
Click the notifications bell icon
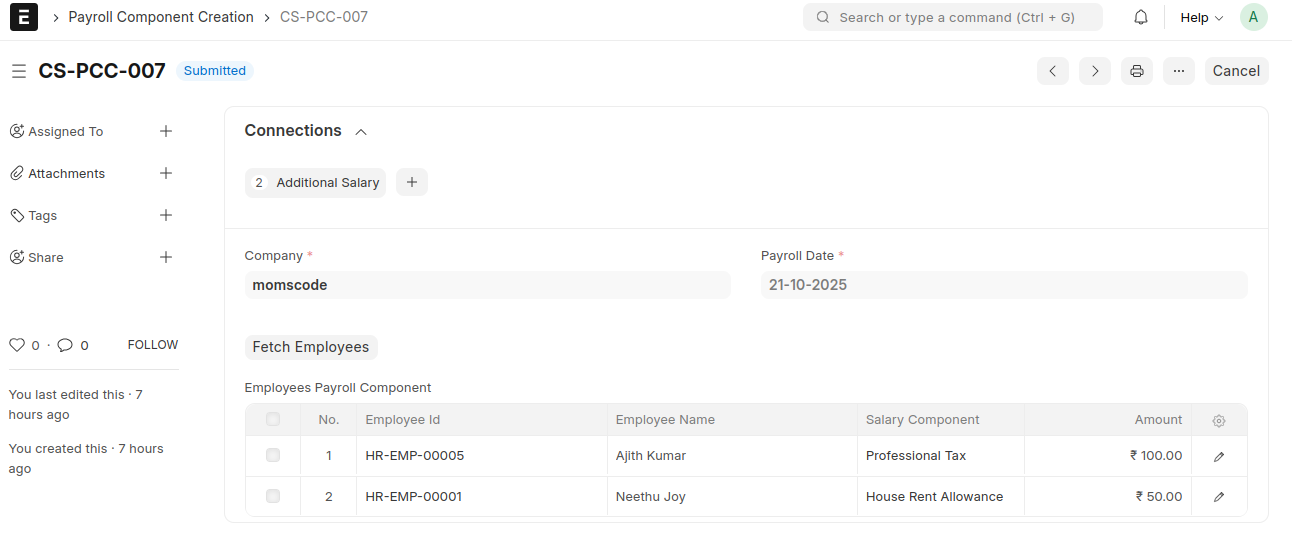[x=1141, y=18]
